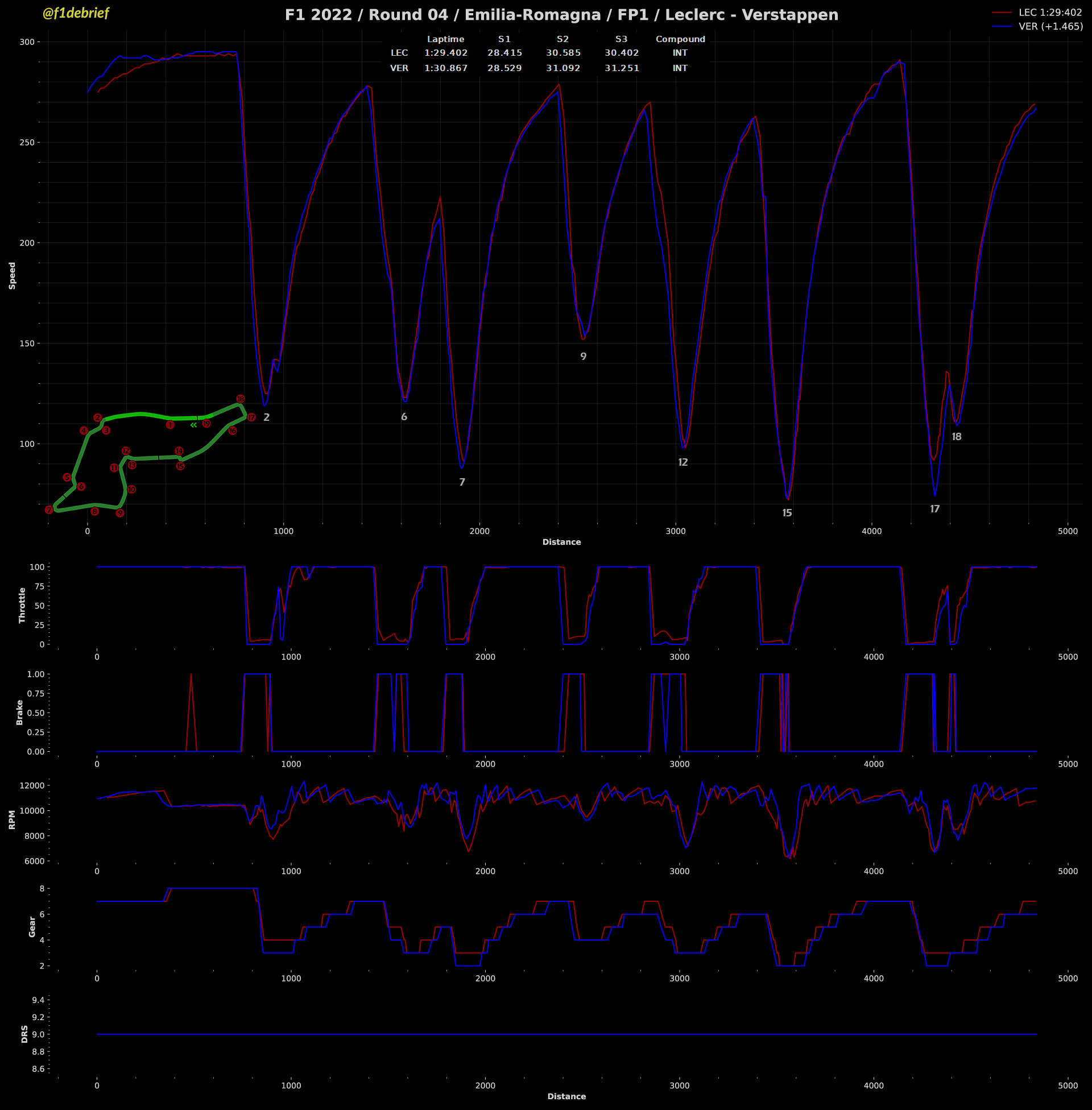Select turn 12 marker on circuit map

[126, 452]
